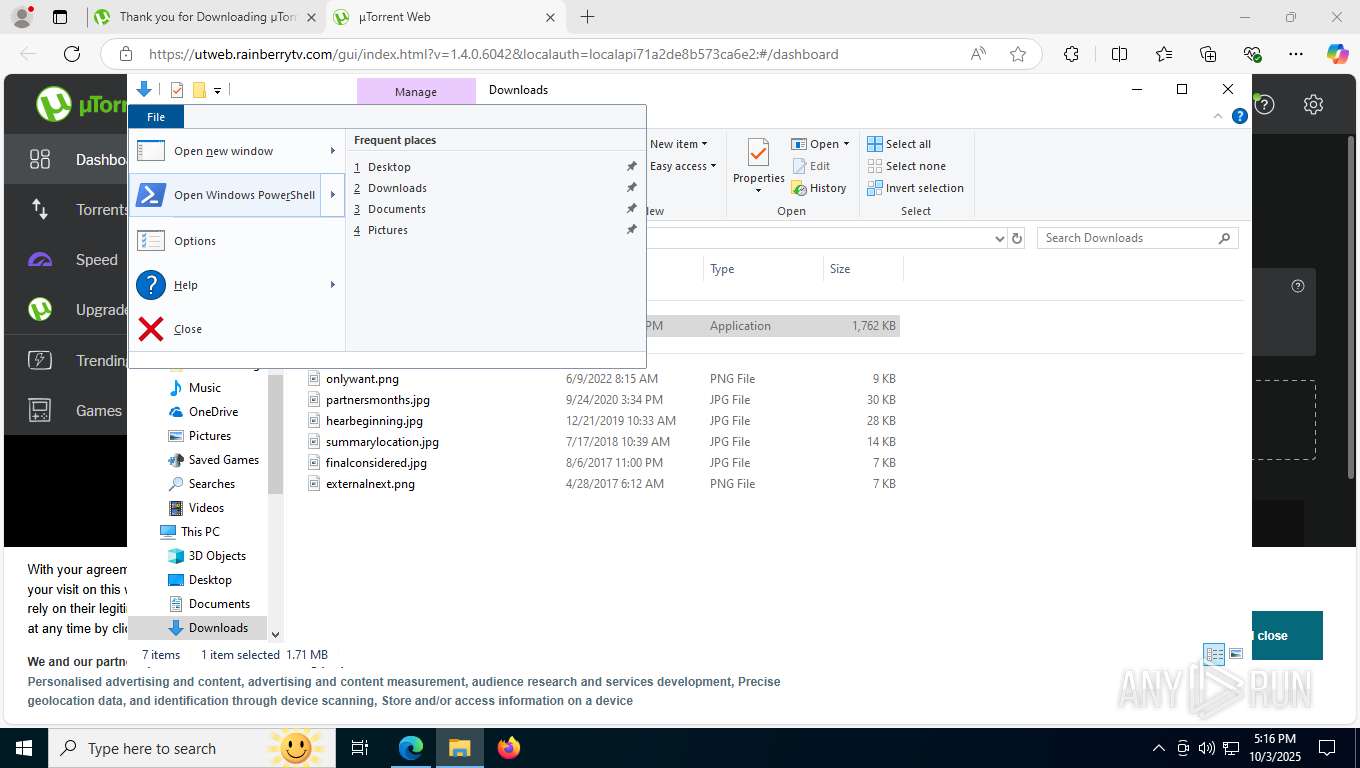Expand Open Windows PowerShell submenu arrow
1360x768 pixels.
[333, 195]
